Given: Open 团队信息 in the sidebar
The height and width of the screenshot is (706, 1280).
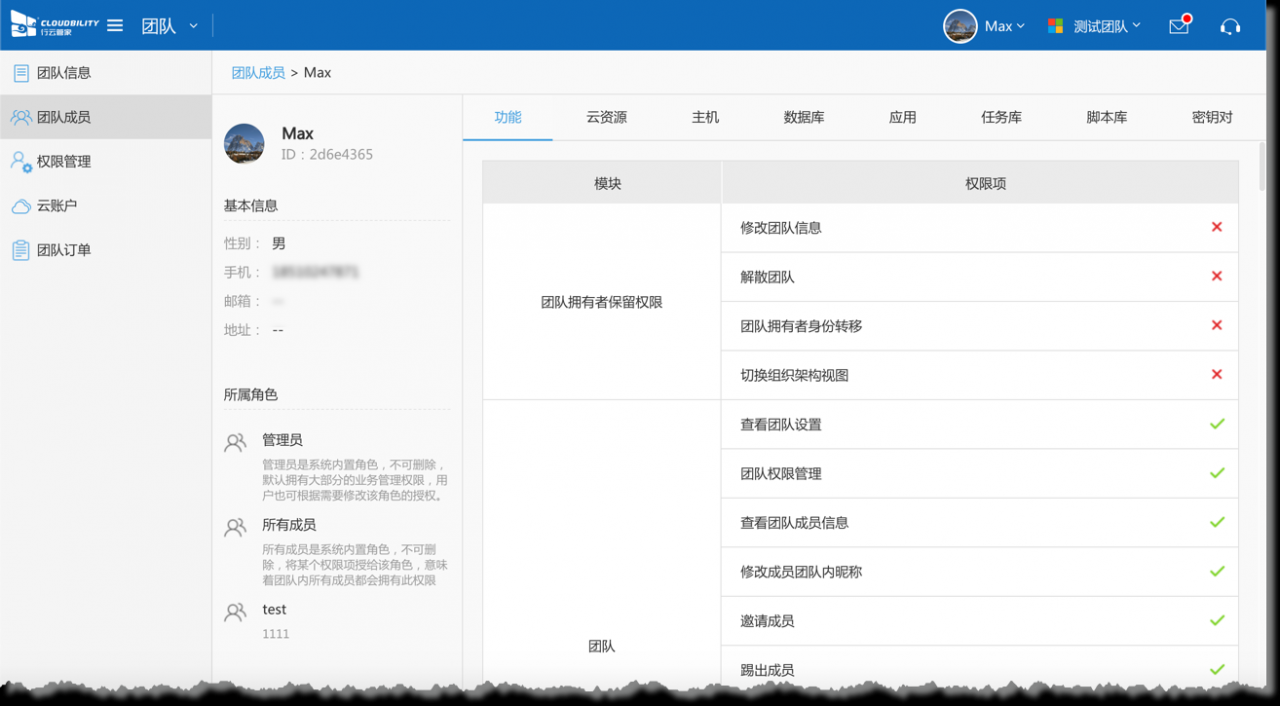Looking at the screenshot, I should click(x=64, y=73).
